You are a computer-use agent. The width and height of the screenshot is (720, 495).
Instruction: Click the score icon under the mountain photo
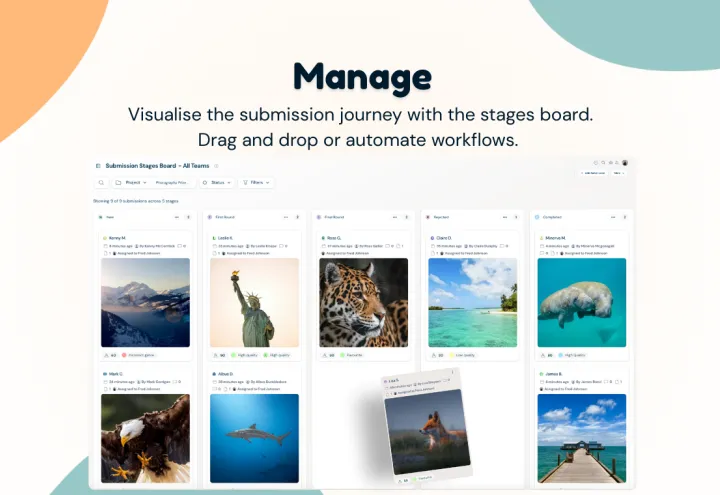click(107, 355)
